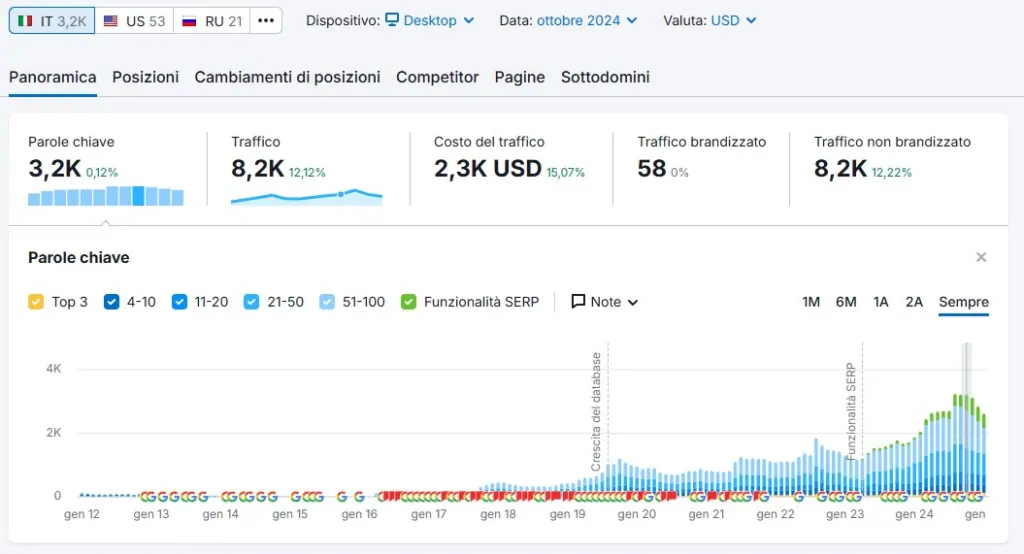Set chart range to Sempre

(964, 302)
